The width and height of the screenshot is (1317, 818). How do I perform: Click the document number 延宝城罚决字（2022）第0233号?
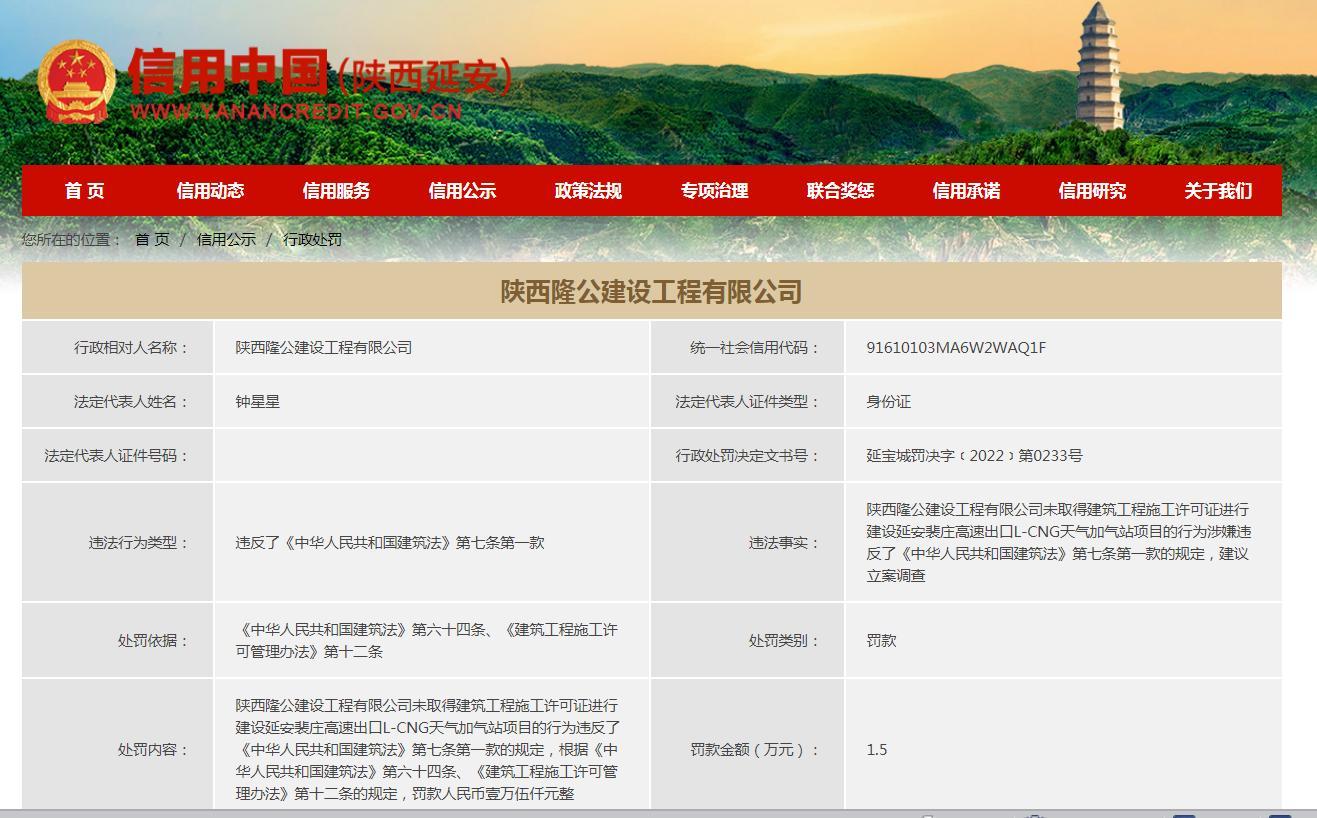tap(974, 456)
